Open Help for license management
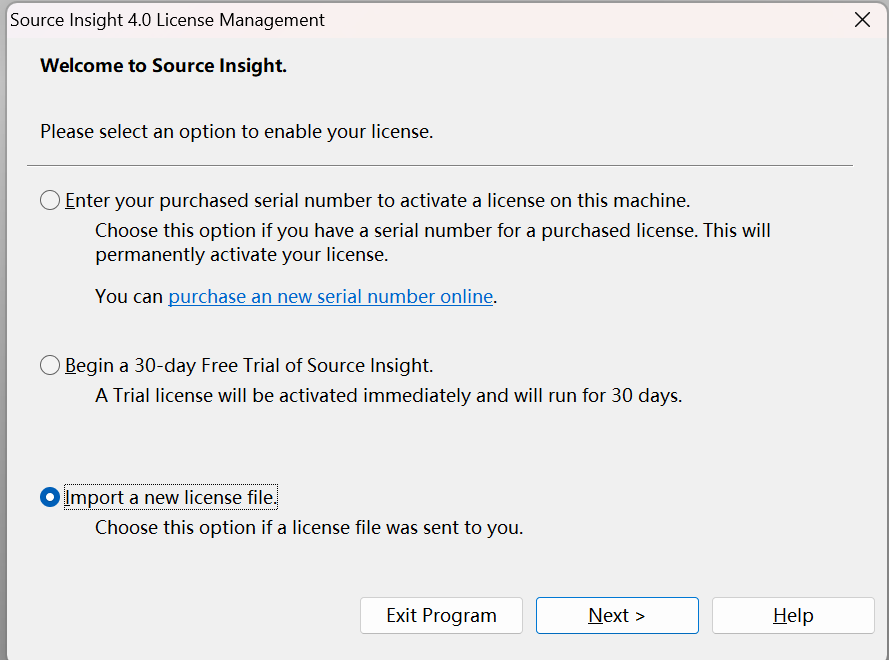 (793, 615)
